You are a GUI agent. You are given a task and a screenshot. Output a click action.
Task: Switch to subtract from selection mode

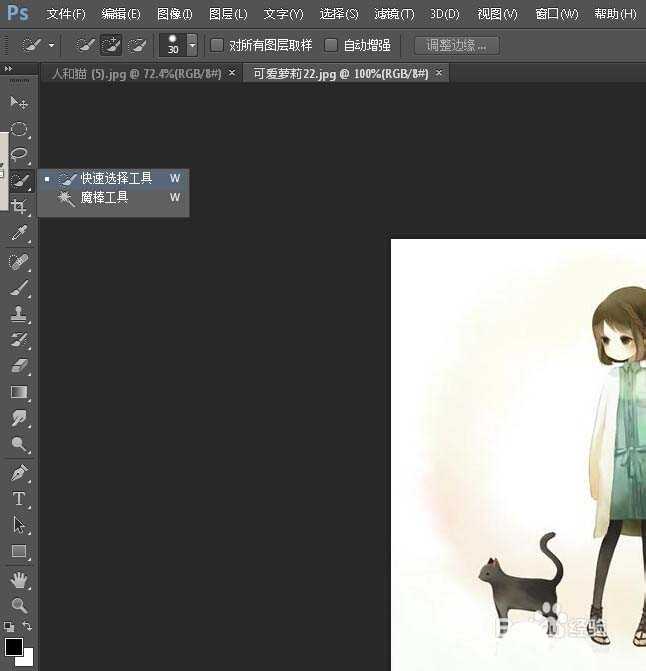pyautogui.click(x=137, y=45)
